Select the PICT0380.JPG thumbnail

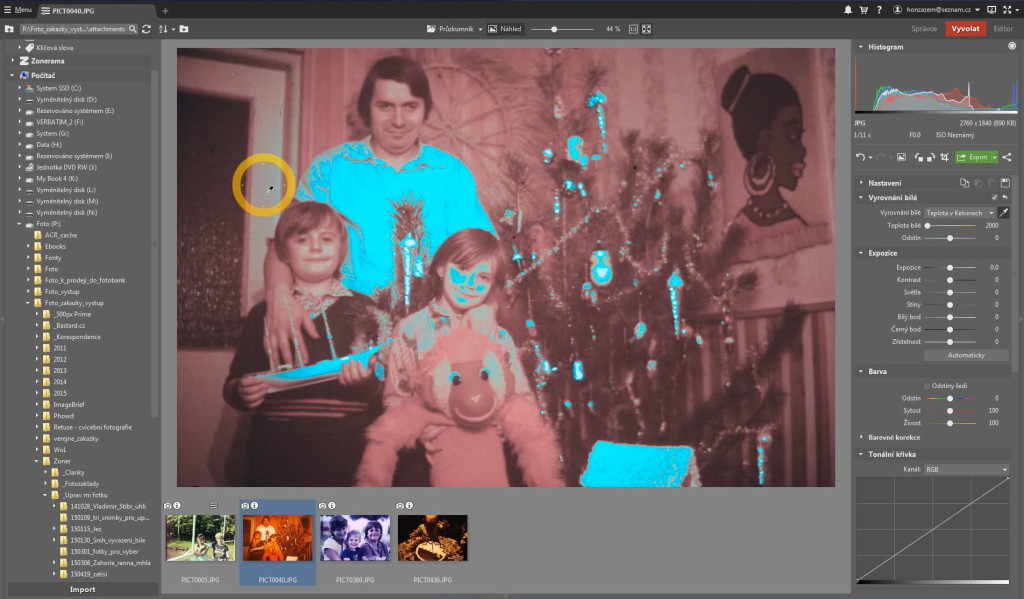coord(355,538)
